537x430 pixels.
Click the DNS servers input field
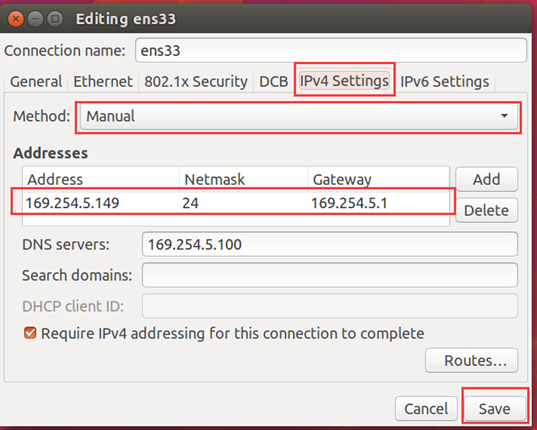pyautogui.click(x=330, y=244)
